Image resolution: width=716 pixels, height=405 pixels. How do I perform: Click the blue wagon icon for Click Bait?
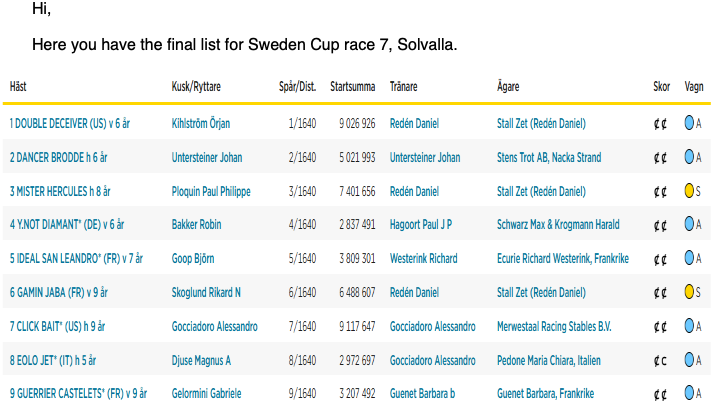(x=689, y=326)
